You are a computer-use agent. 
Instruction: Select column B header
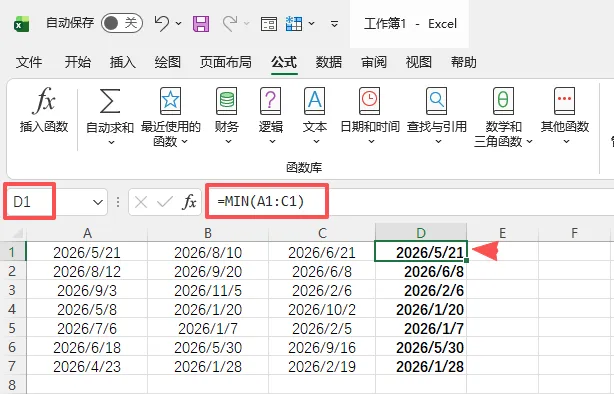(208, 233)
